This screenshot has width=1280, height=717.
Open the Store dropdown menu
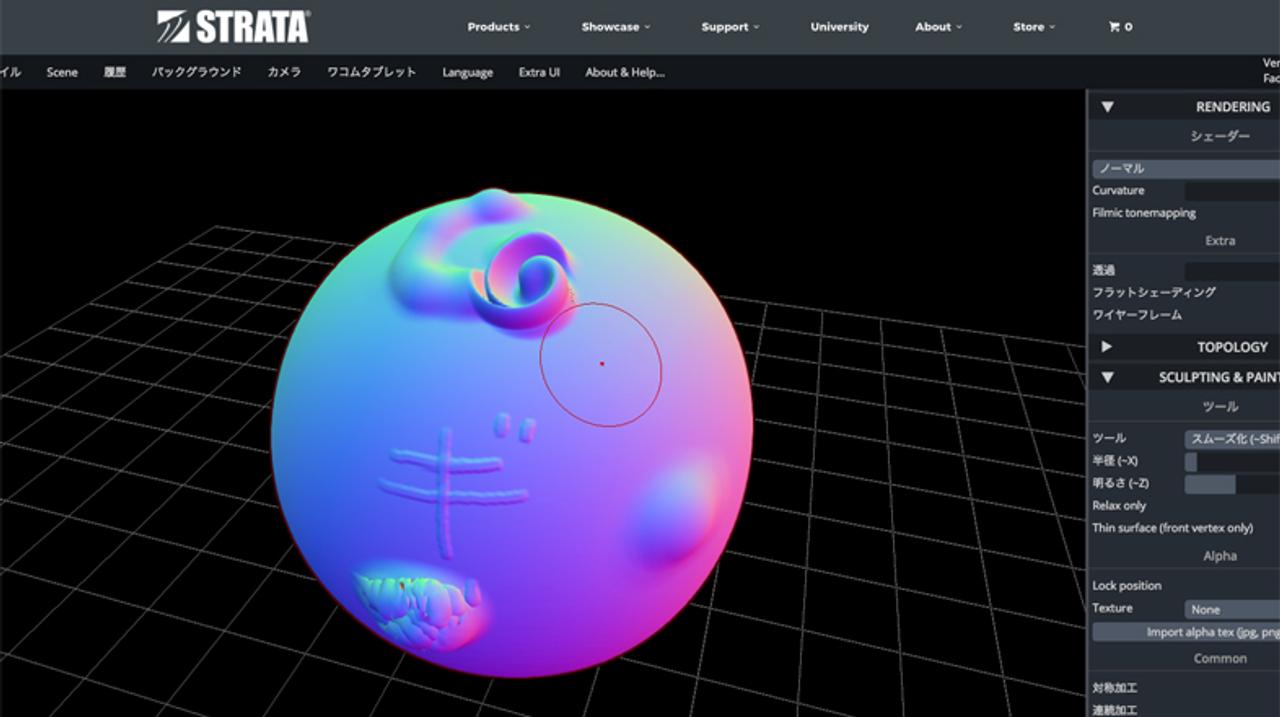[1034, 27]
